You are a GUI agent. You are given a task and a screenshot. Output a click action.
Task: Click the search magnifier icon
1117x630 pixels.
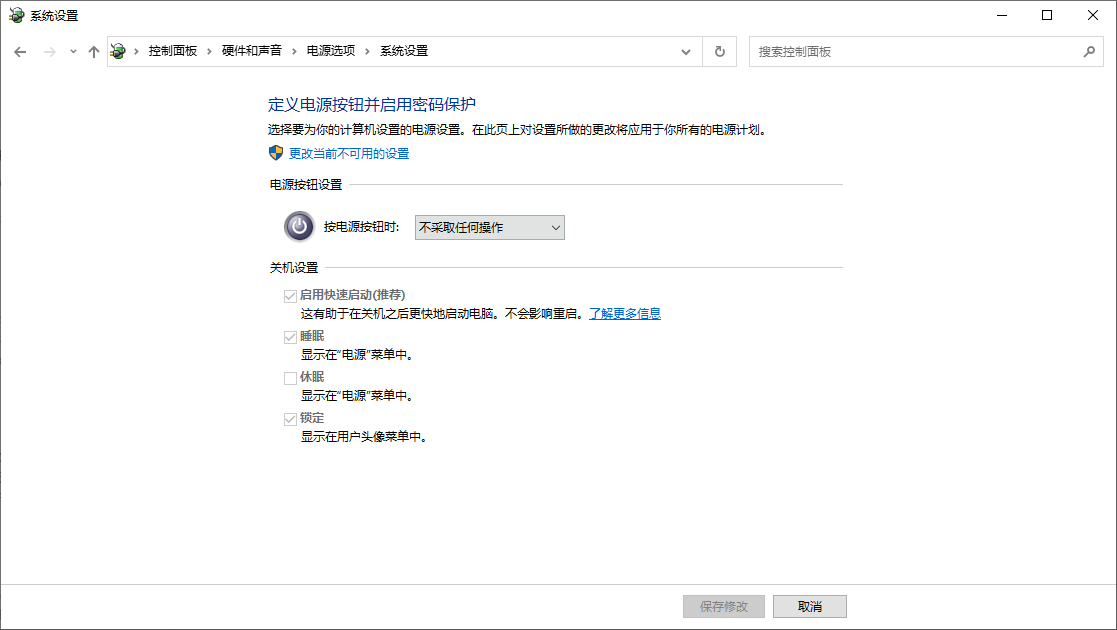(1089, 52)
